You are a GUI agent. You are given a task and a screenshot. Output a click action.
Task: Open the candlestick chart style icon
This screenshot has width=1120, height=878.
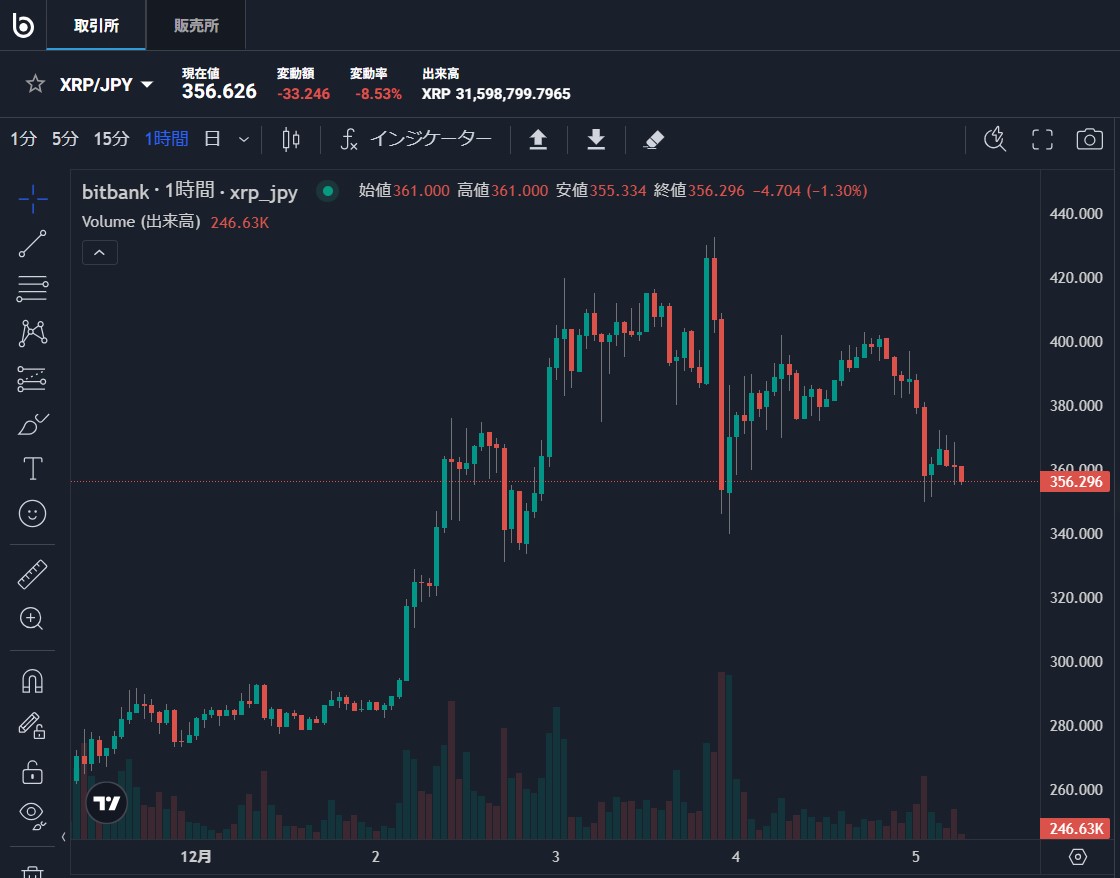pos(290,139)
